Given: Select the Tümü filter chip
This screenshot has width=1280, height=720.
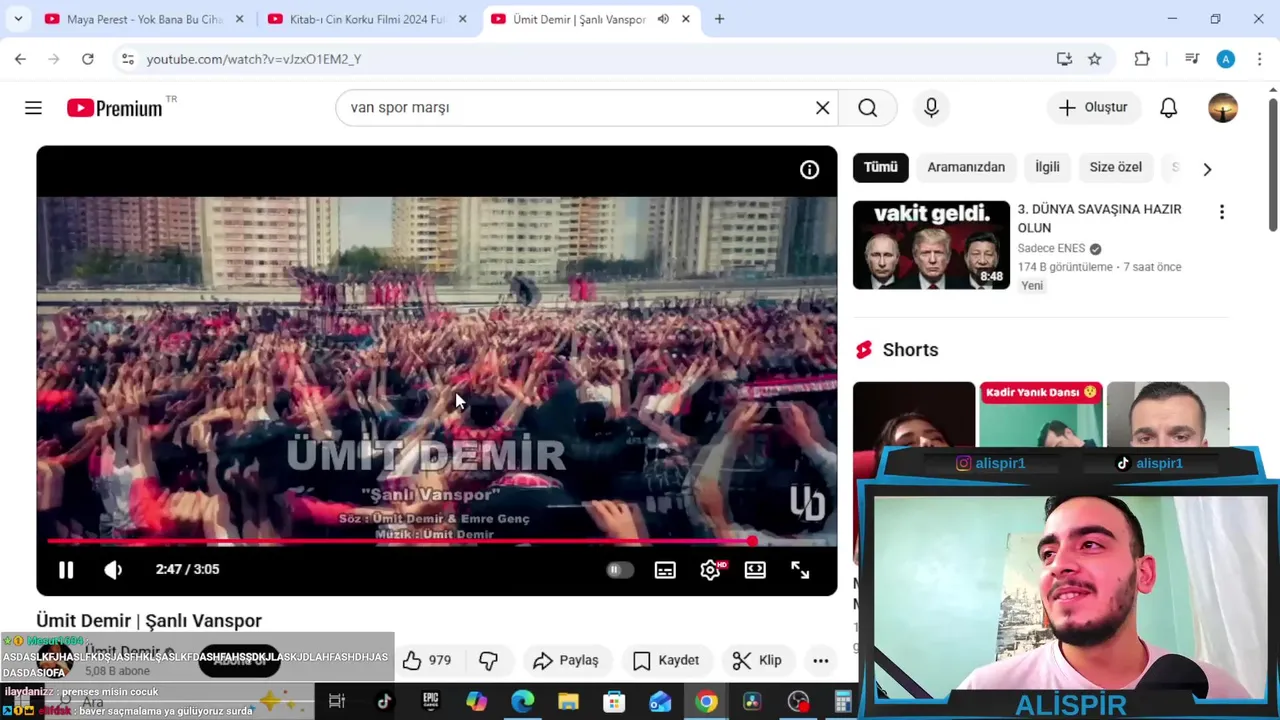Looking at the screenshot, I should point(881,167).
